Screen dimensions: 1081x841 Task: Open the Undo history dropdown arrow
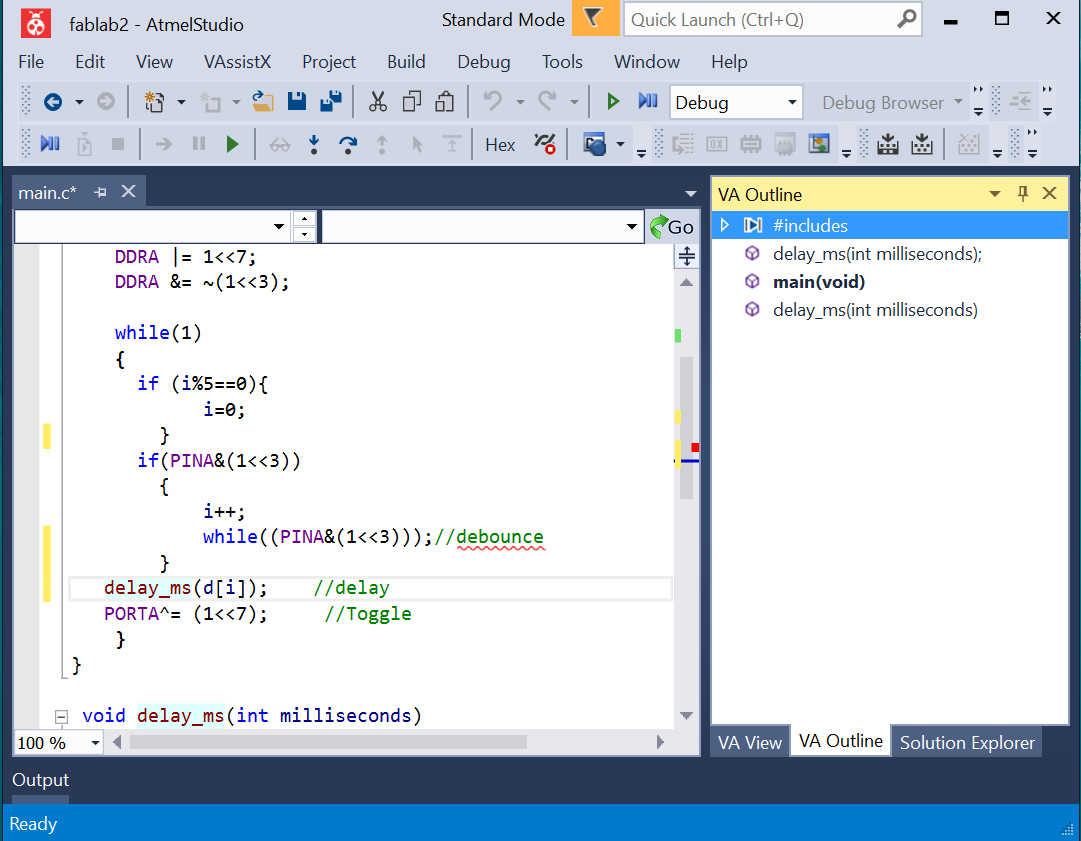tap(521, 102)
